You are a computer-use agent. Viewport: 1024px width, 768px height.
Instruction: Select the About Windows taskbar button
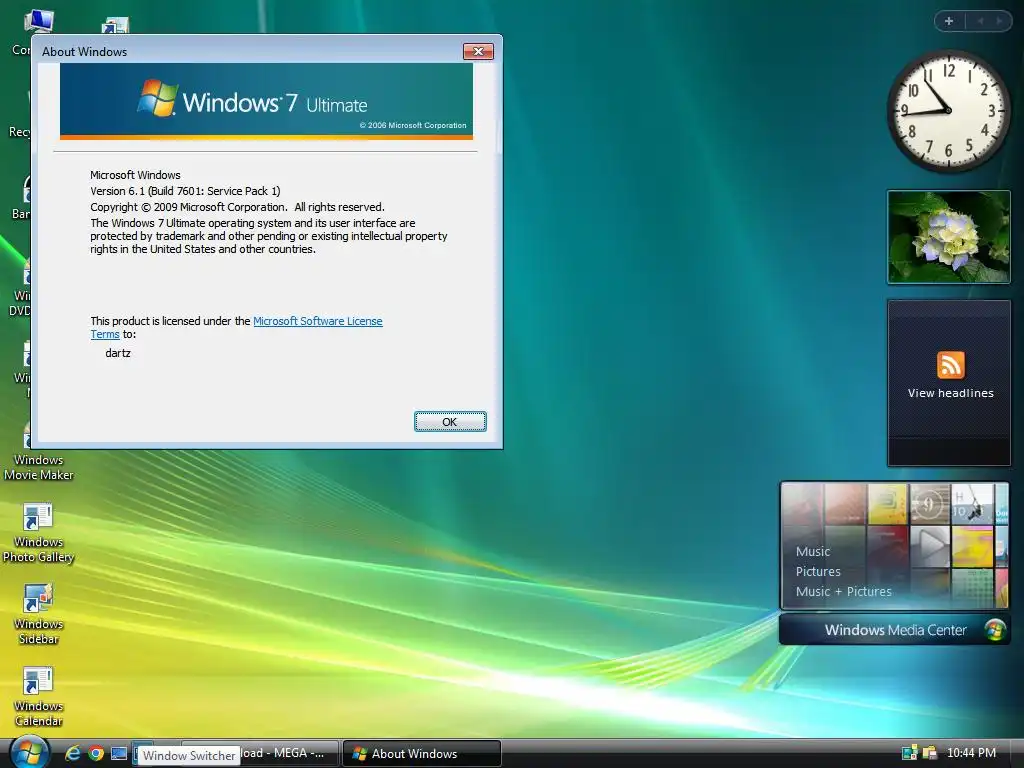pyautogui.click(x=422, y=753)
